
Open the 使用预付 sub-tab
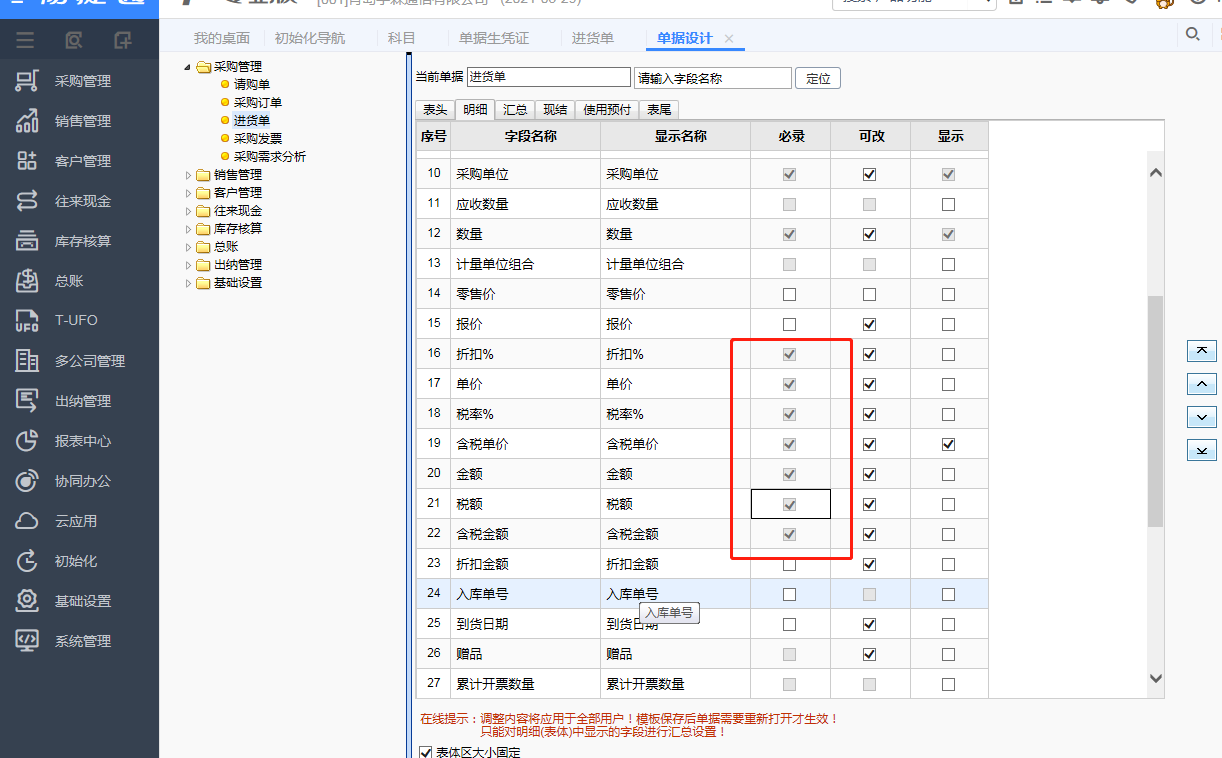pos(607,110)
